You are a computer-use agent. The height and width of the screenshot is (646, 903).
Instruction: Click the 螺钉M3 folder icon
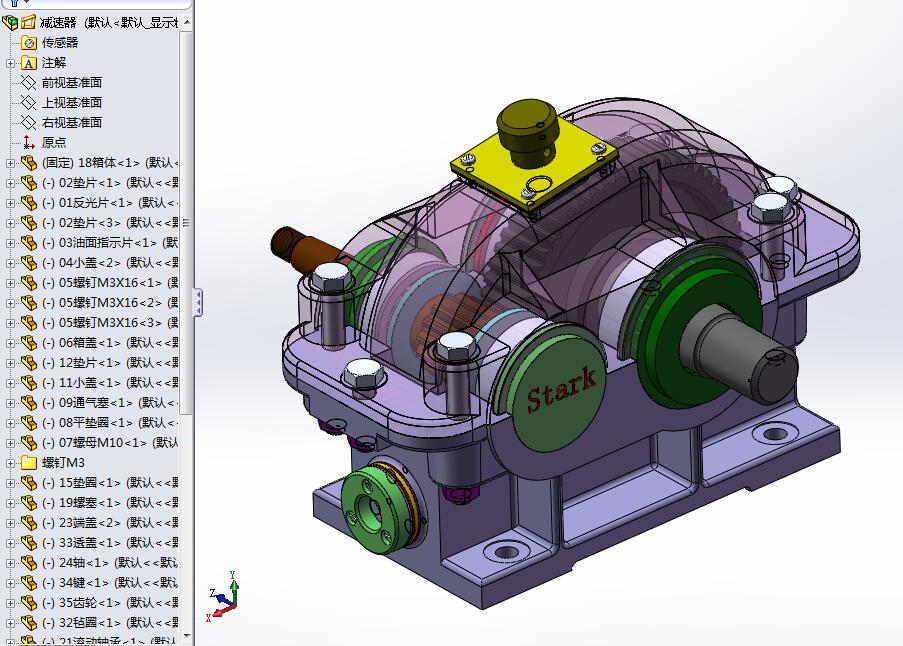point(28,462)
